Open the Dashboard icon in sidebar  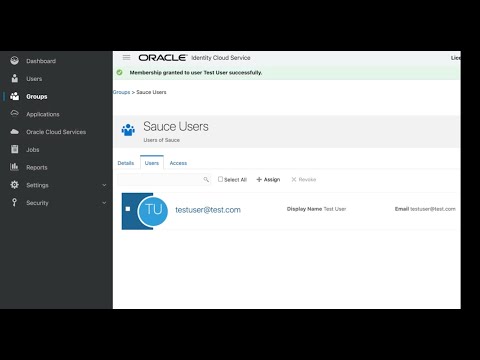pos(14,61)
